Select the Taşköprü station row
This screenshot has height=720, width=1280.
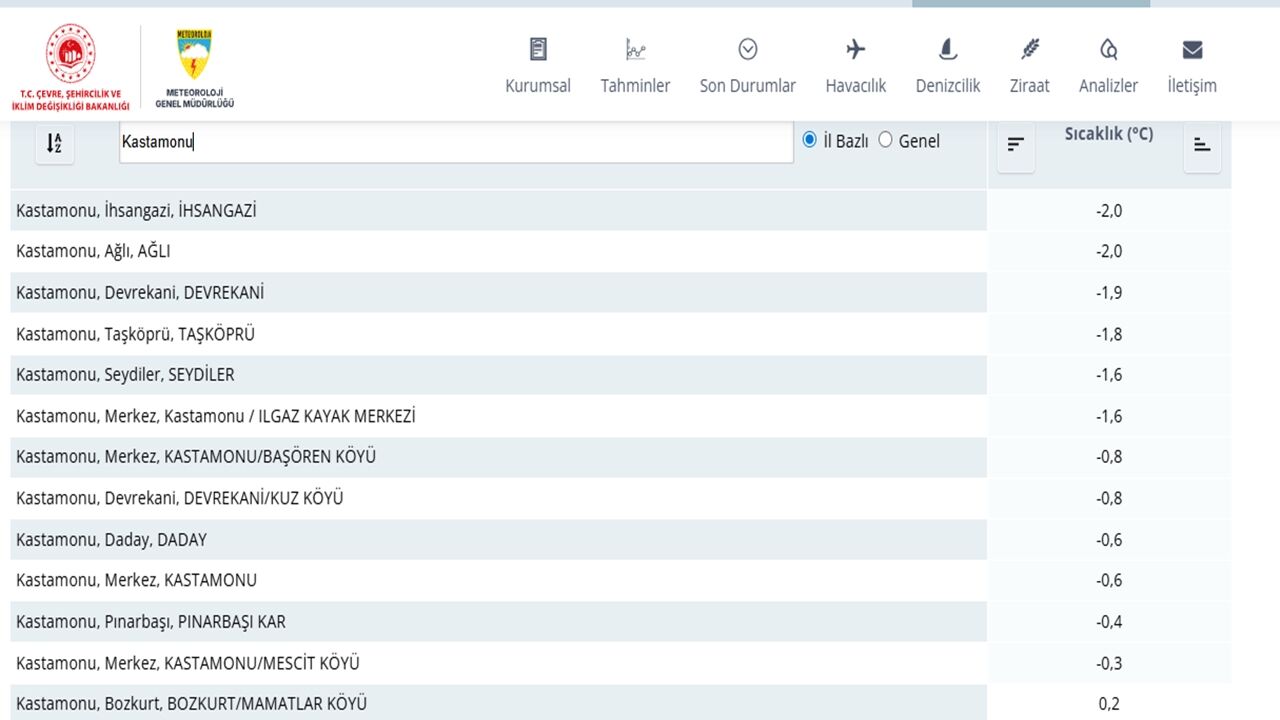coord(135,334)
